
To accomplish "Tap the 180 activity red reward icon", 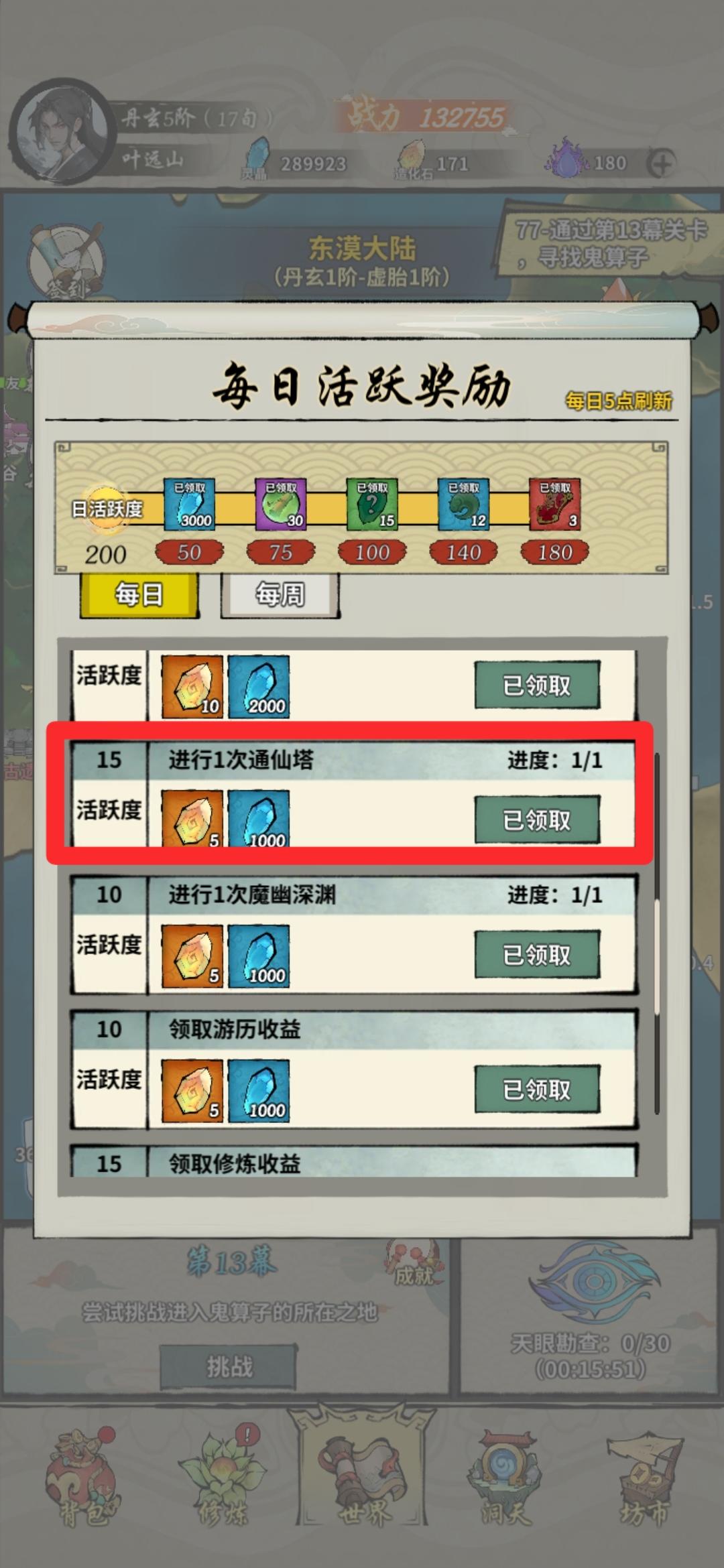I will click(555, 504).
